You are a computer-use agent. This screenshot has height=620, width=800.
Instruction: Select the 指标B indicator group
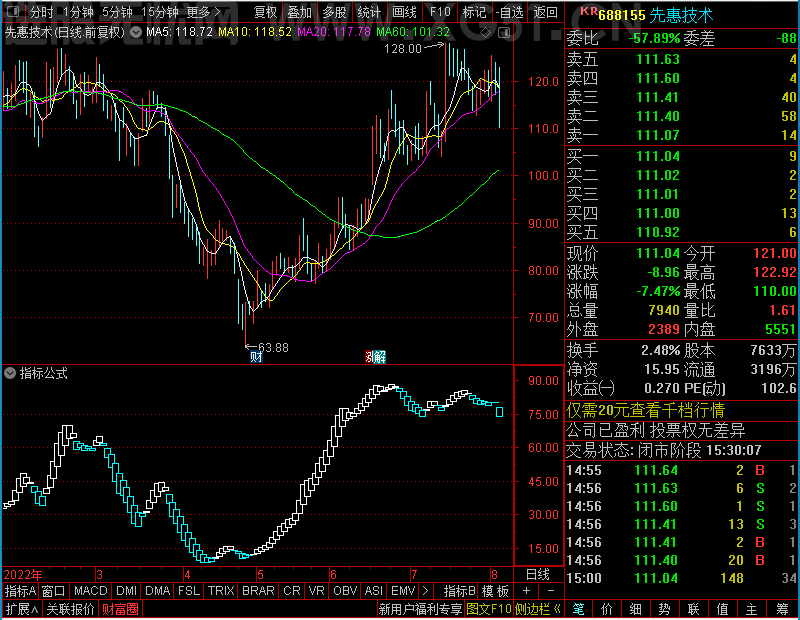point(460,591)
